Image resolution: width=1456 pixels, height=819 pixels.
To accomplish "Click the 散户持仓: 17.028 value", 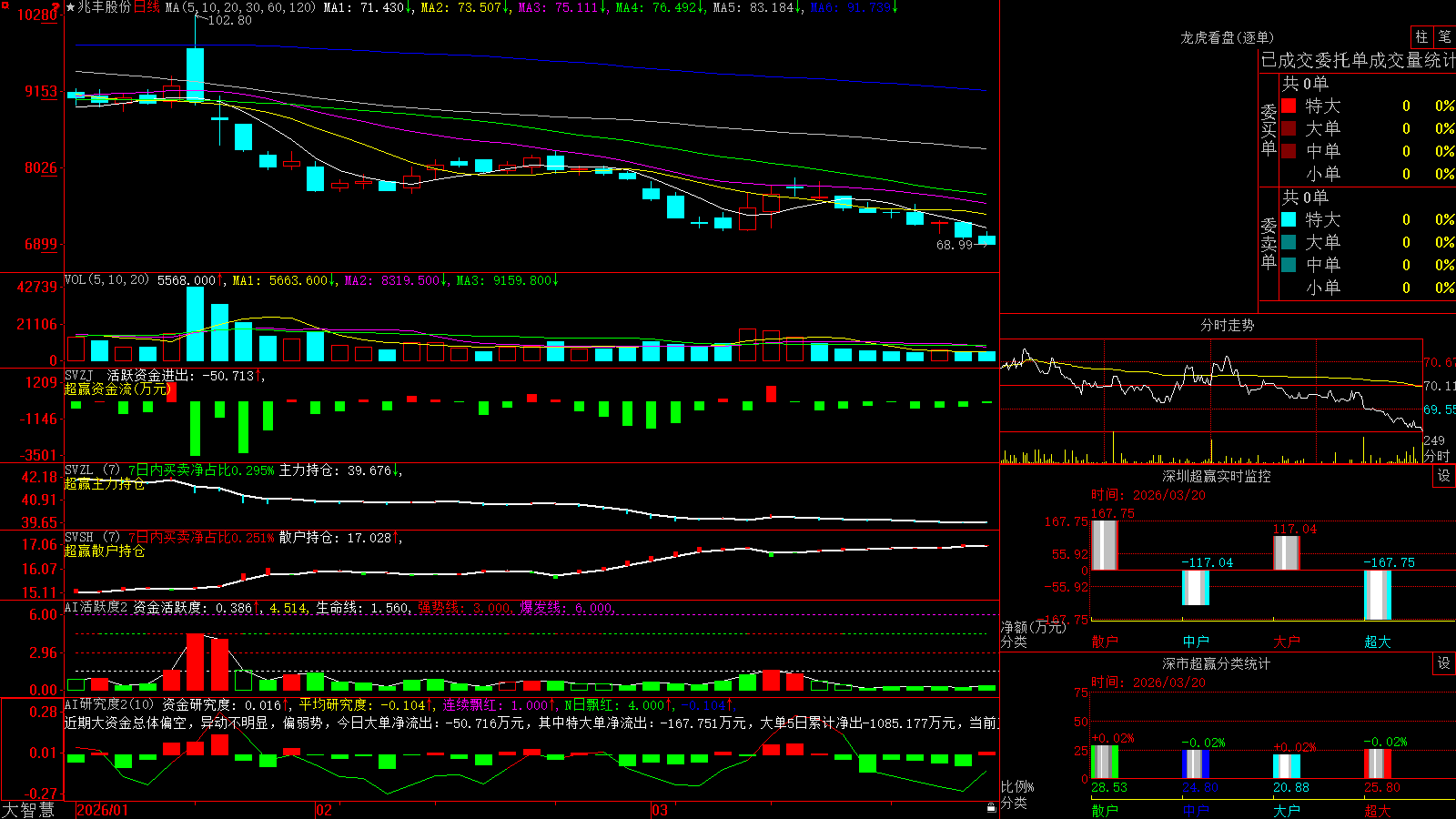I will pyautogui.click(x=340, y=538).
